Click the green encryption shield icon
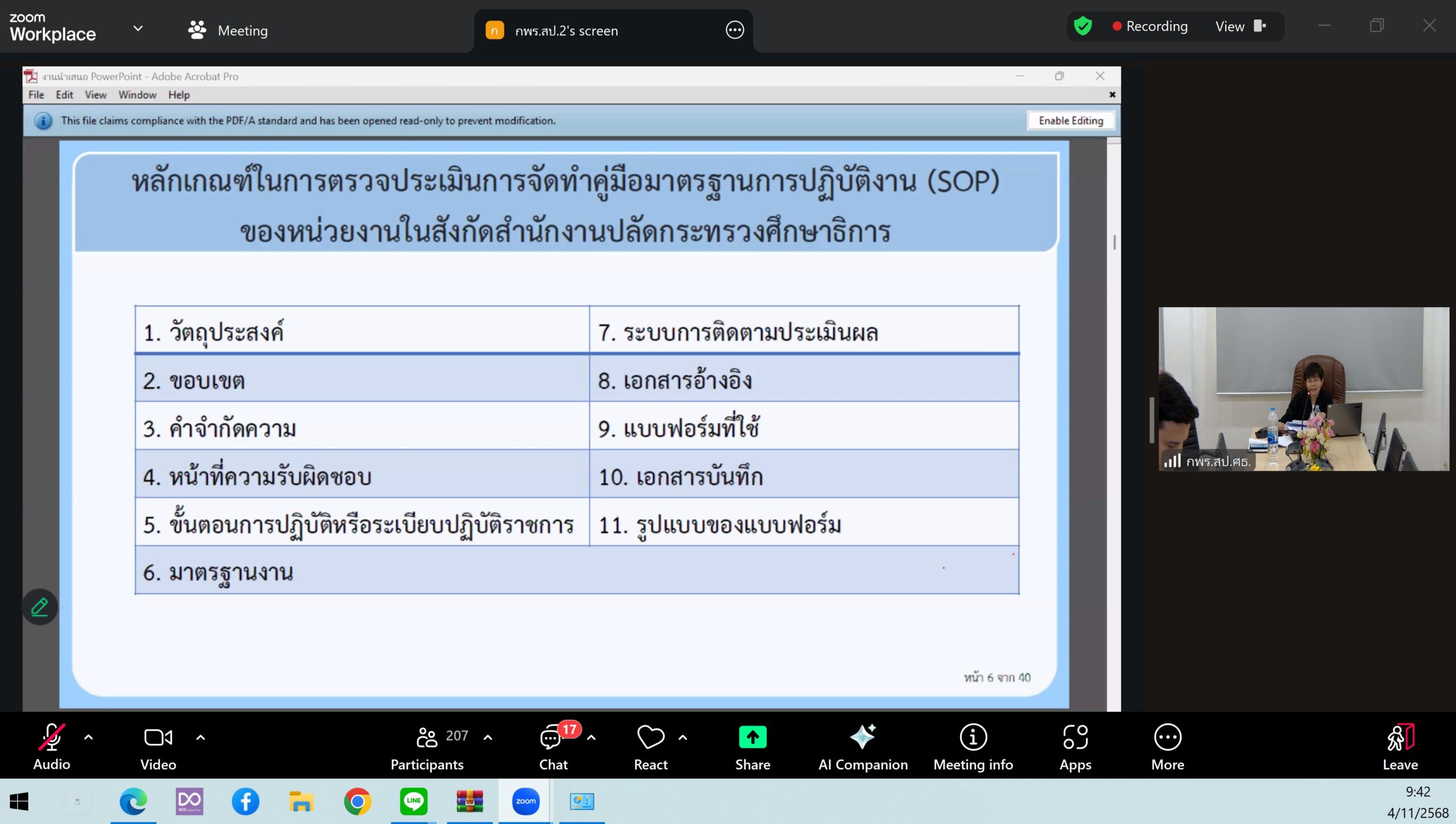Viewport: 1456px width, 824px height. click(x=1082, y=26)
